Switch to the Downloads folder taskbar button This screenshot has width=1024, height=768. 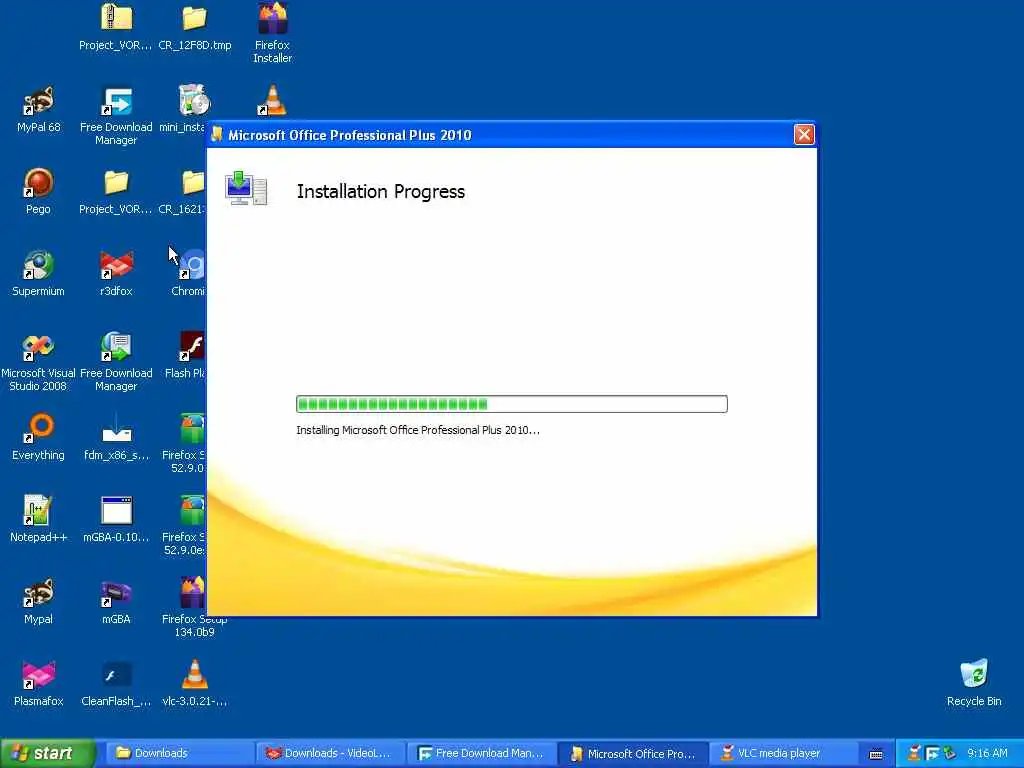coord(178,754)
